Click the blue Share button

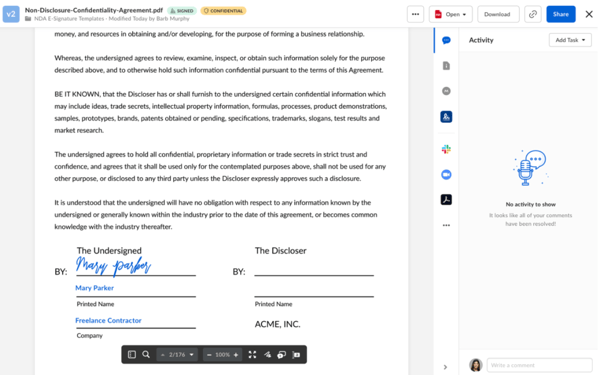[561, 14]
